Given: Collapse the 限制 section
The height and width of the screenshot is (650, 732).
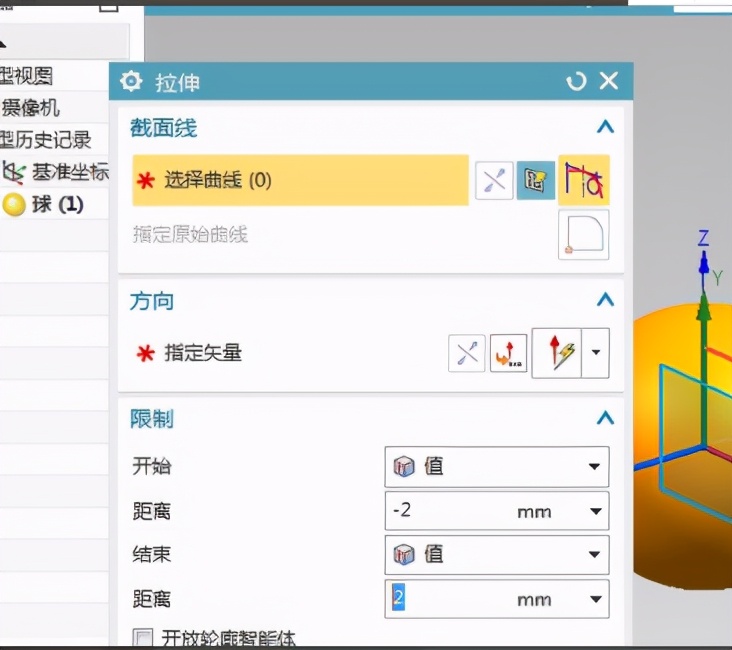Looking at the screenshot, I should click(605, 417).
